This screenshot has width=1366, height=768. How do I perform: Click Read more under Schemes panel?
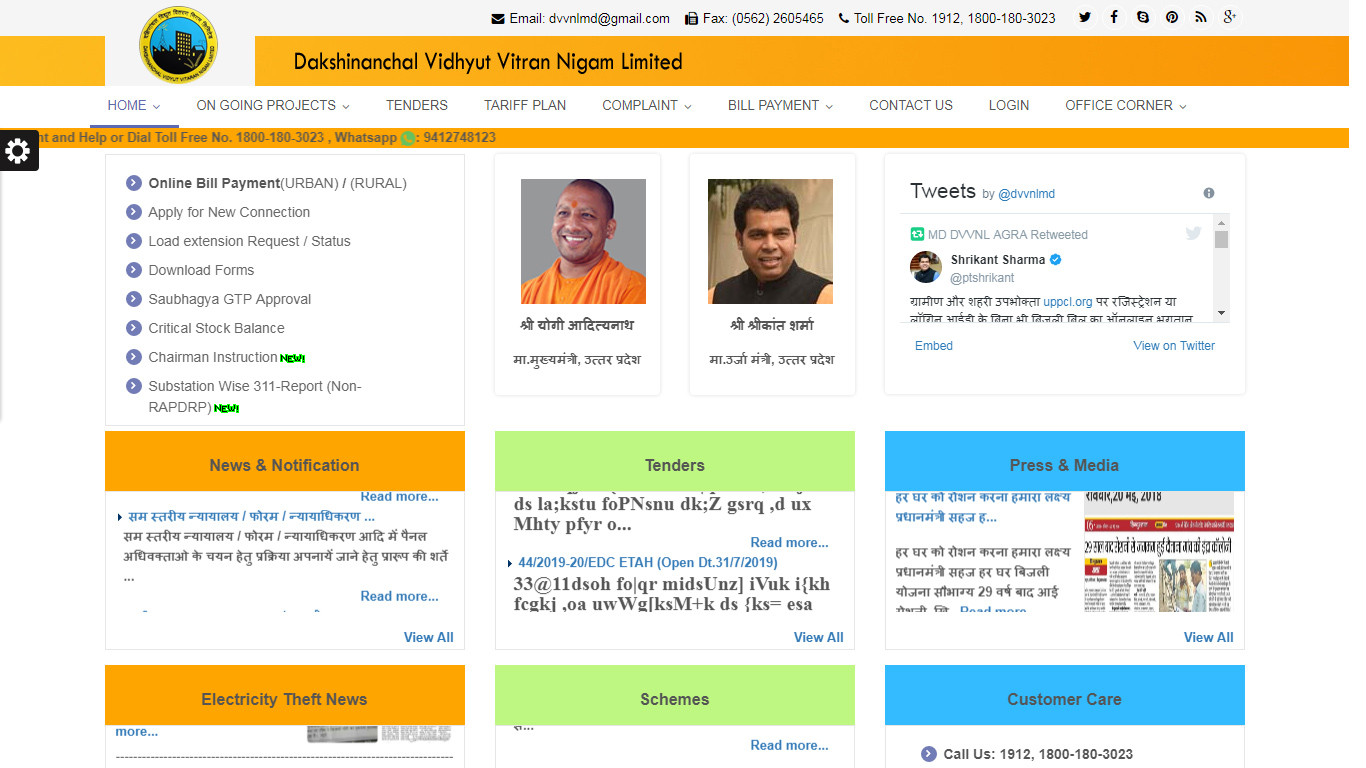tap(789, 745)
